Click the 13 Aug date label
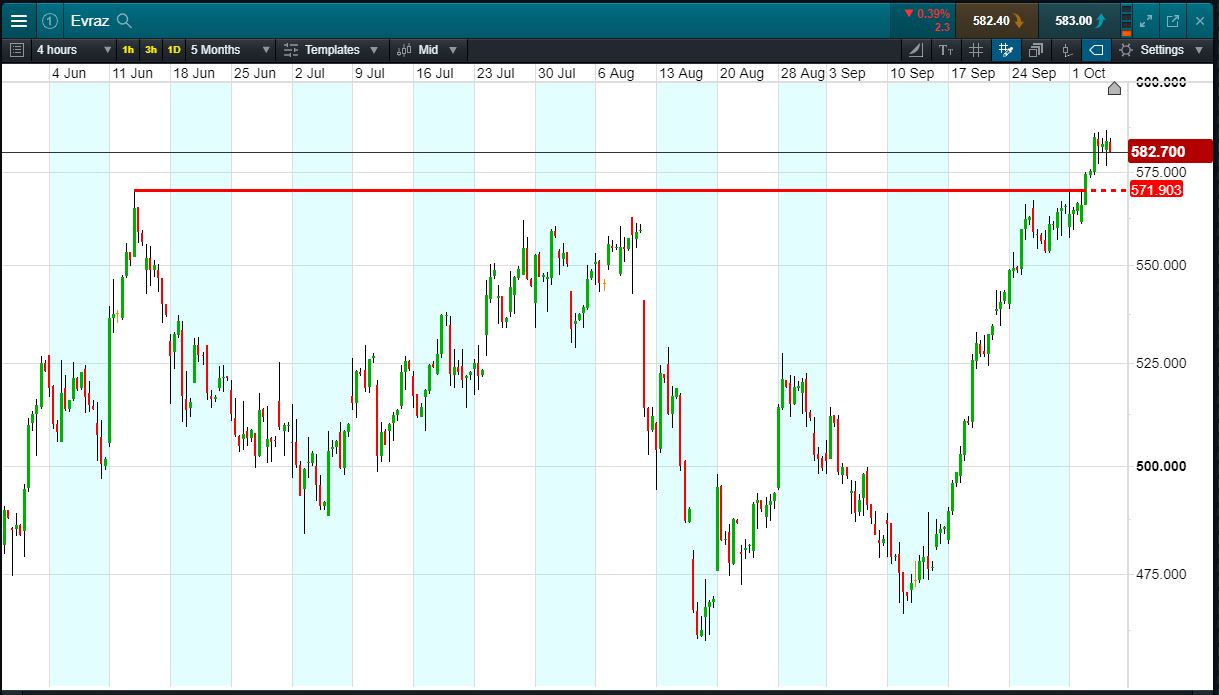Screen dimensions: 1219x695 [680, 73]
